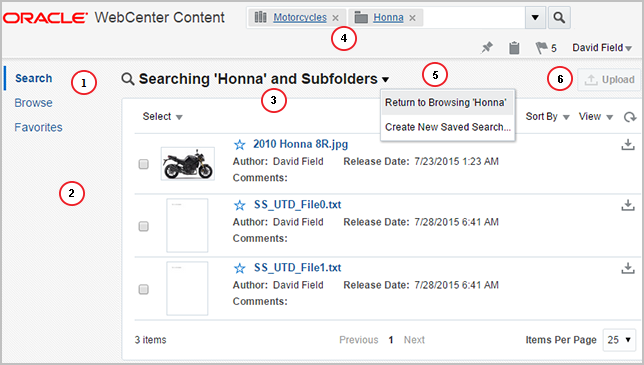Remove the Honna folder filter
644x365 pixels.
[412, 18]
